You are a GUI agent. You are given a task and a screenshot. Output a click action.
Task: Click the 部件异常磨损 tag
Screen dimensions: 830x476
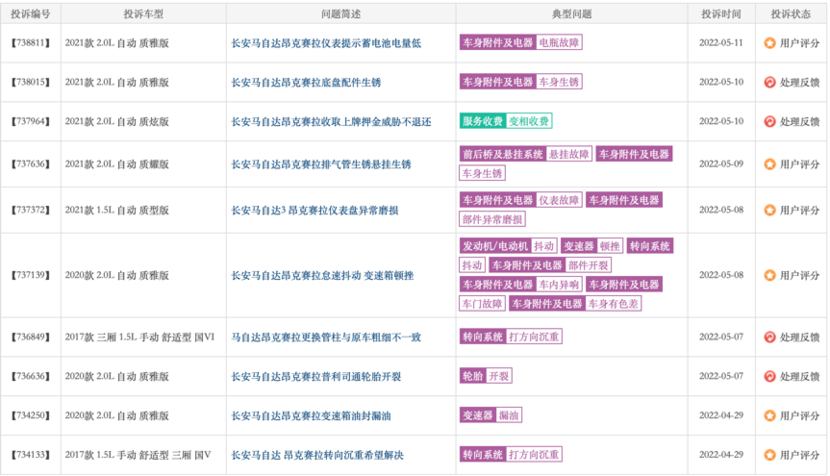[492, 219]
